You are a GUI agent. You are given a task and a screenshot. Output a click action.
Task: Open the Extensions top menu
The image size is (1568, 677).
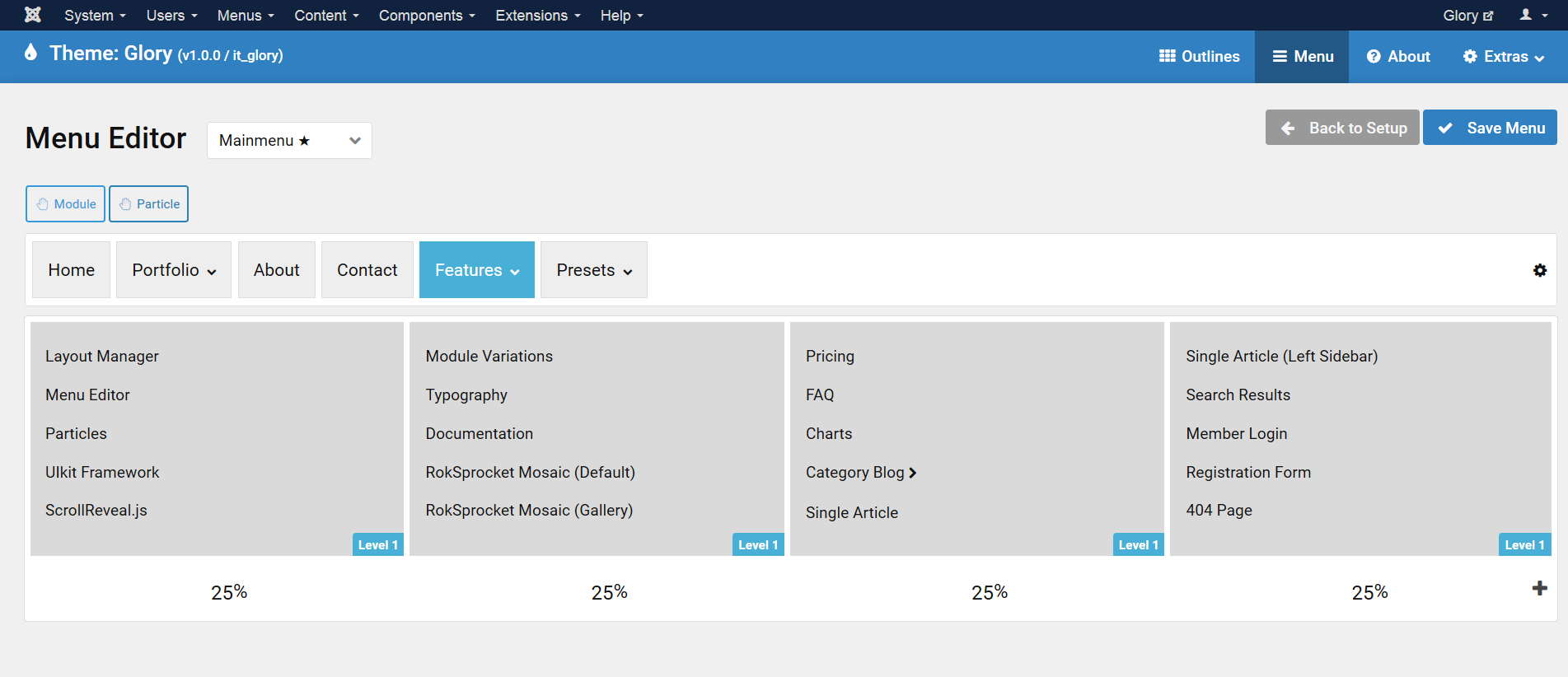(537, 16)
